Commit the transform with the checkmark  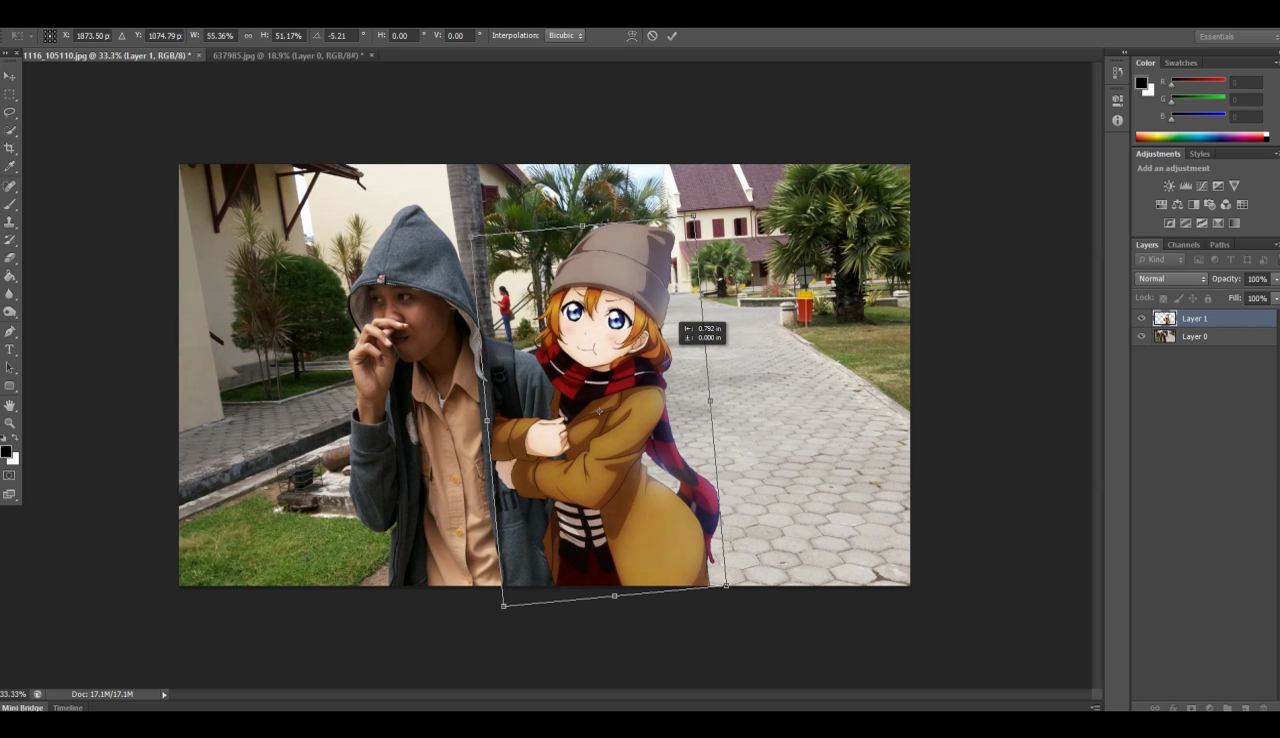click(x=672, y=36)
